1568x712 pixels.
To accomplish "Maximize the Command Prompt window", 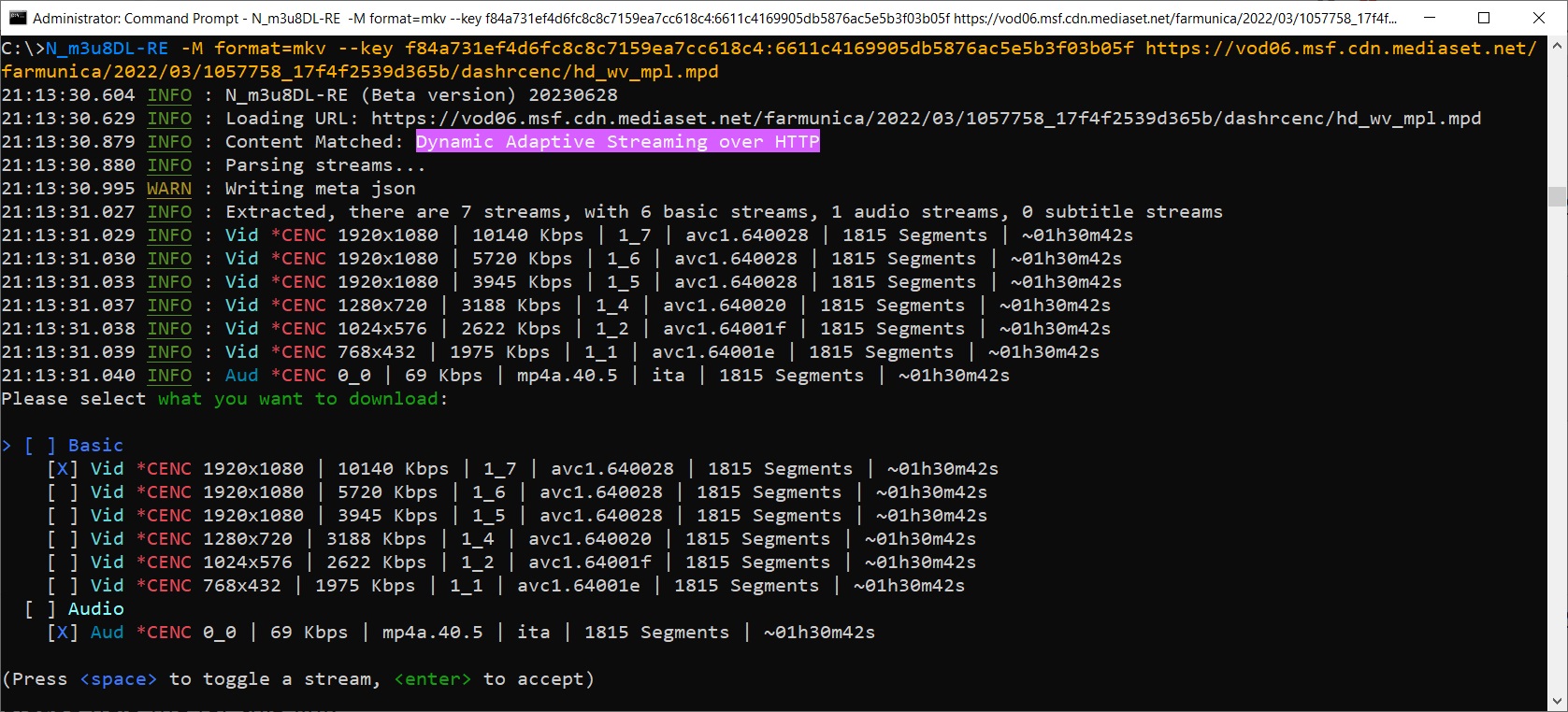I will coord(1484,18).
